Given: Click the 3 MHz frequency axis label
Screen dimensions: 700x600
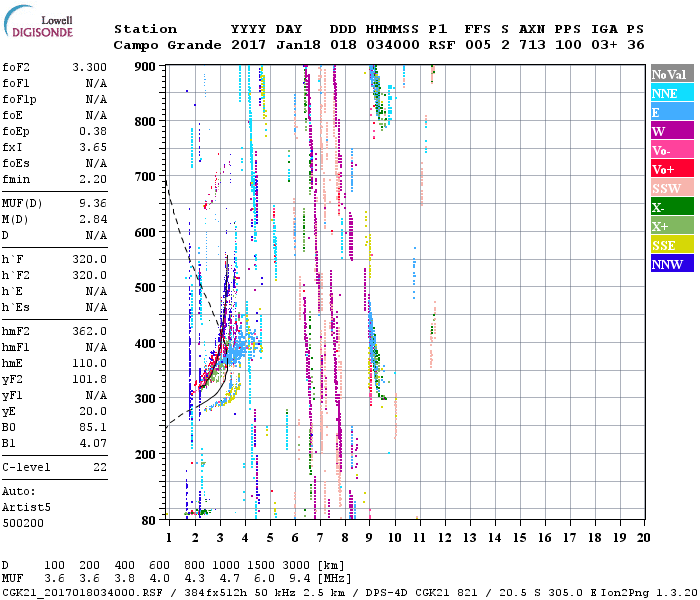Looking at the screenshot, I should [x=220, y=538].
